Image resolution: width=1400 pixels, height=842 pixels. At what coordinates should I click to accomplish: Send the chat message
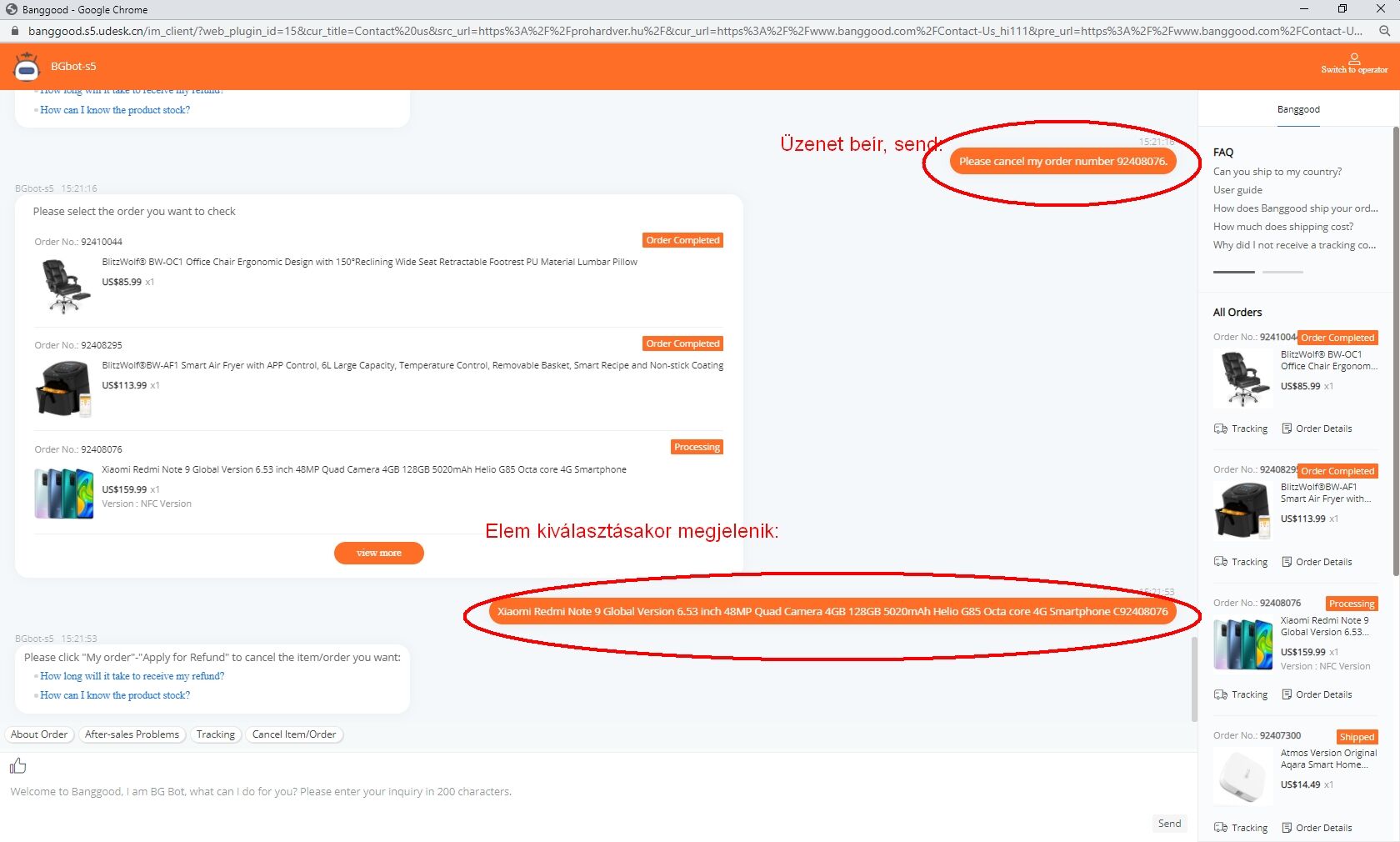click(x=1169, y=824)
